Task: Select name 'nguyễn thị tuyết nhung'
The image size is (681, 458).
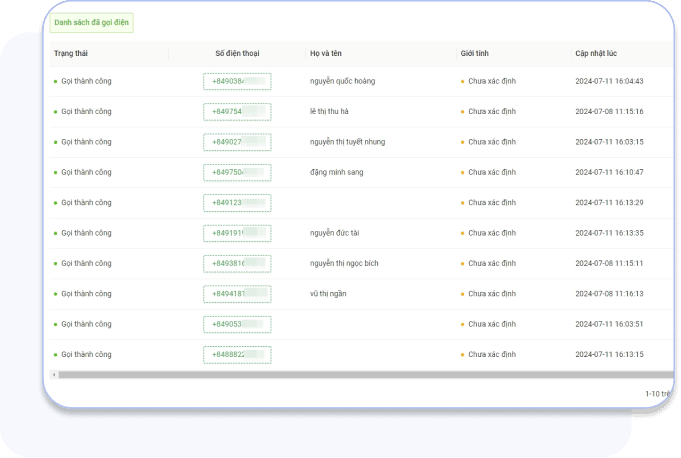Action: pos(347,142)
